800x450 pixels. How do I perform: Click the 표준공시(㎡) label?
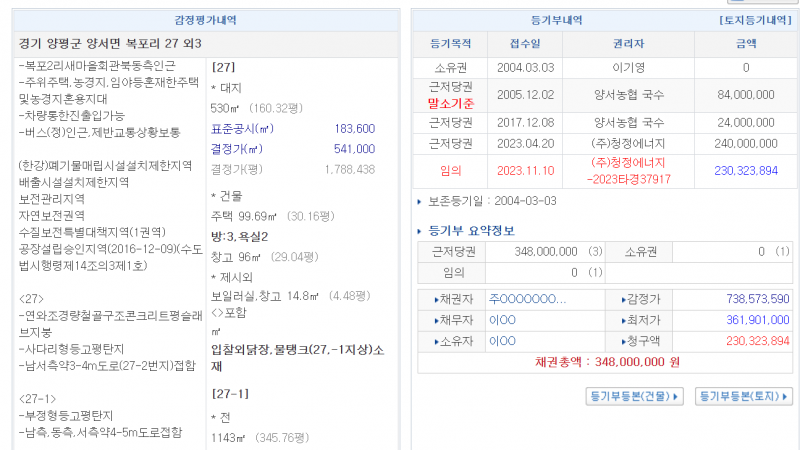(x=242, y=129)
